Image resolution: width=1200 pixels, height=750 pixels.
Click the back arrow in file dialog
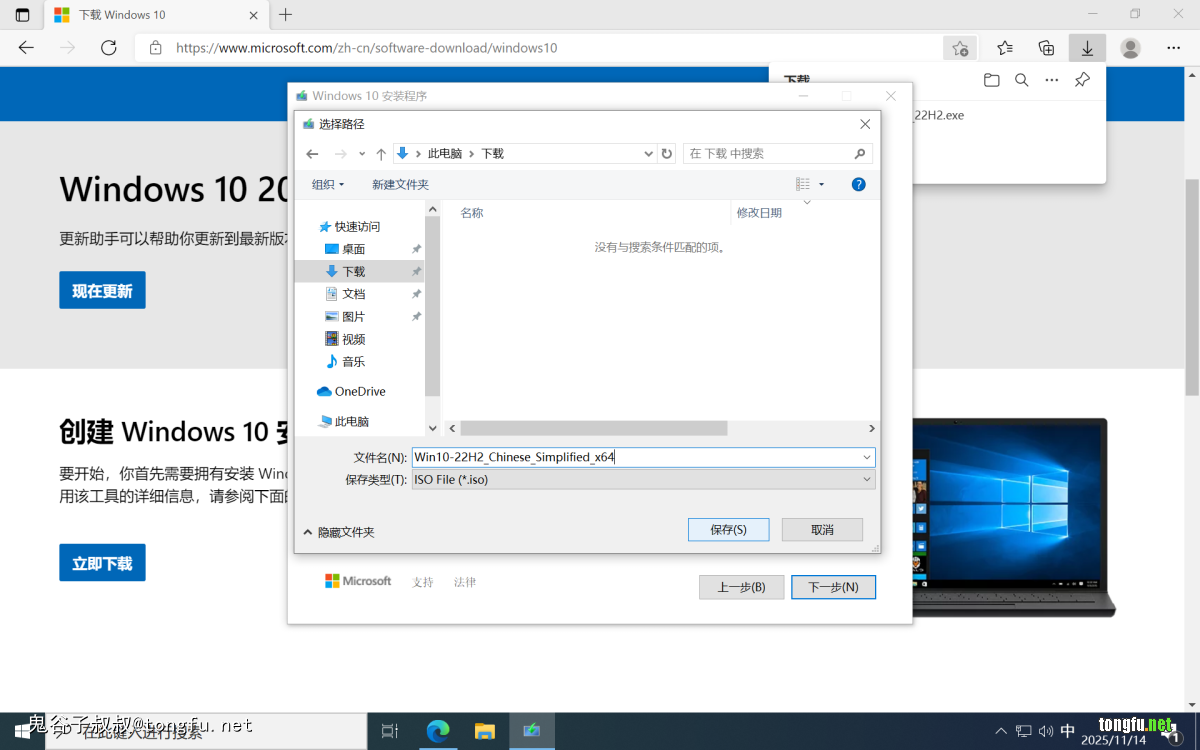(x=312, y=154)
